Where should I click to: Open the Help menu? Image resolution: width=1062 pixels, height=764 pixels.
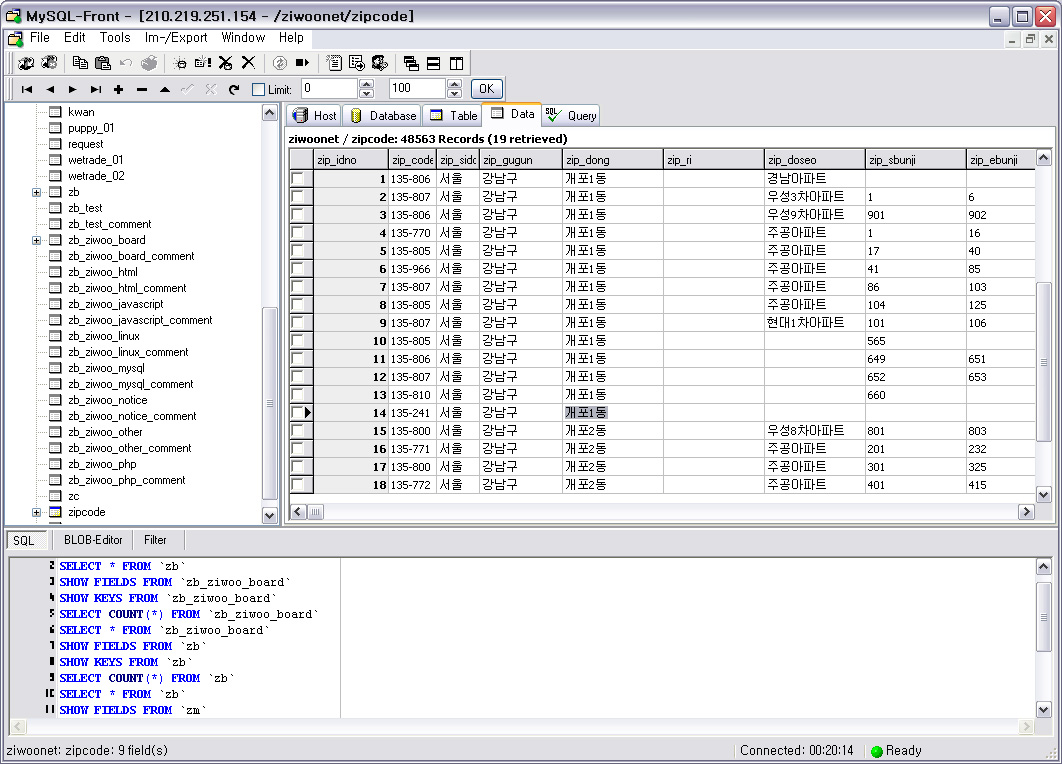pyautogui.click(x=291, y=38)
